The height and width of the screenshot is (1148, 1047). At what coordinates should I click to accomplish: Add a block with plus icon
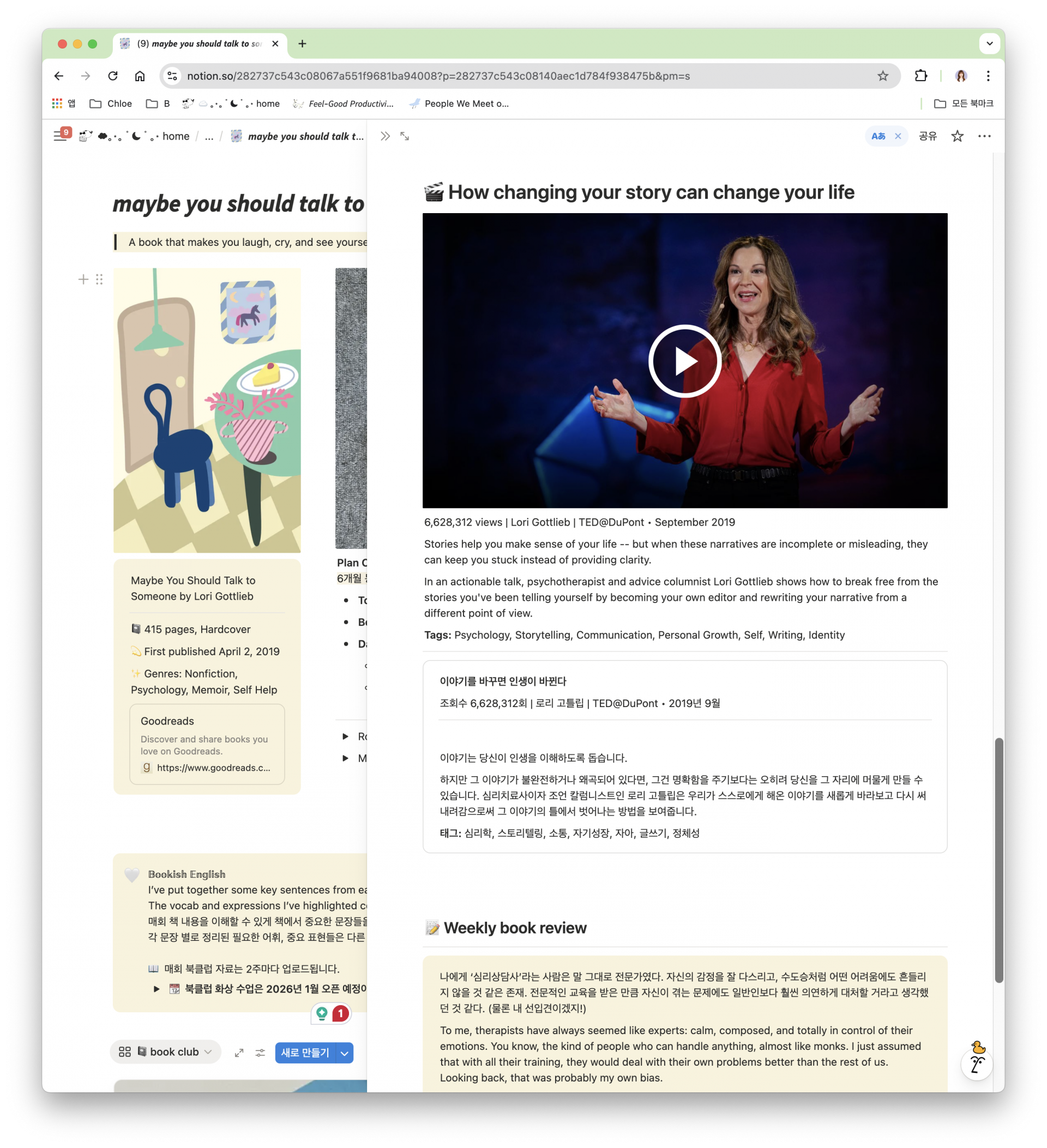[x=83, y=279]
